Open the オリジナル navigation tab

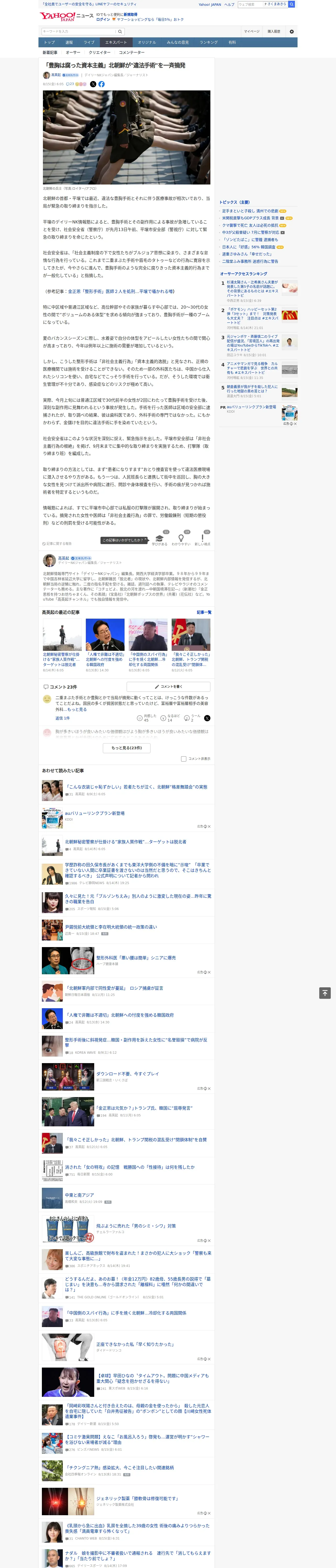pyautogui.click(x=147, y=43)
